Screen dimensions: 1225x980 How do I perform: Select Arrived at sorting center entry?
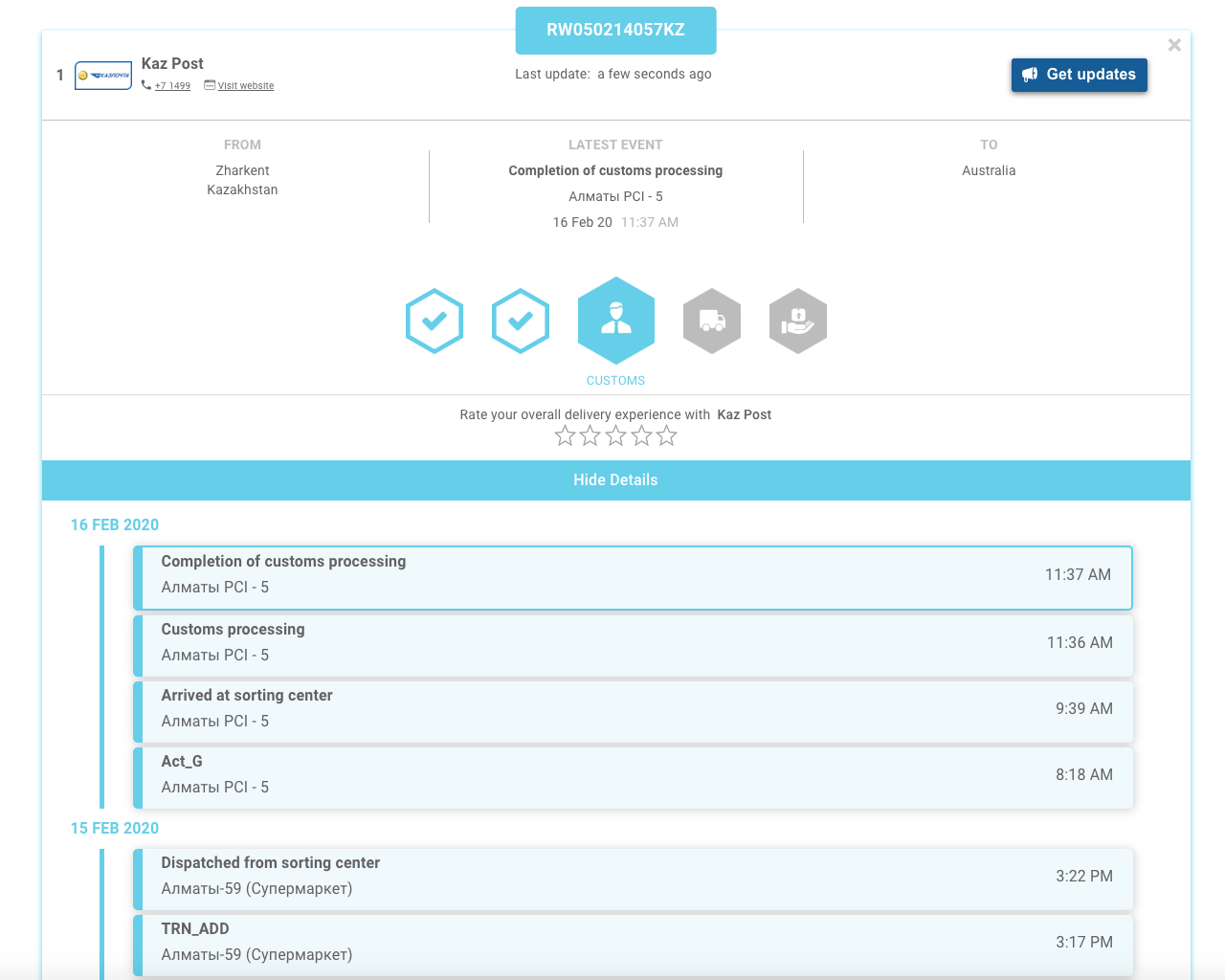coord(633,711)
